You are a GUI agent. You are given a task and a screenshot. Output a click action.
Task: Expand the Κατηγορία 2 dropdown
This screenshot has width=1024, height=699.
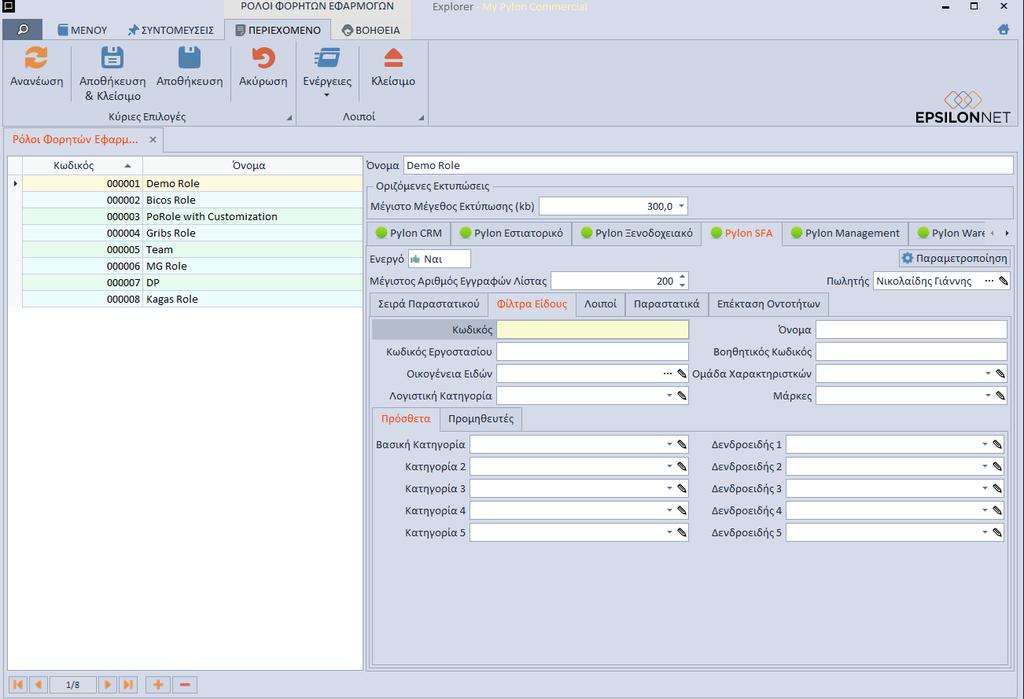pyautogui.click(x=669, y=466)
